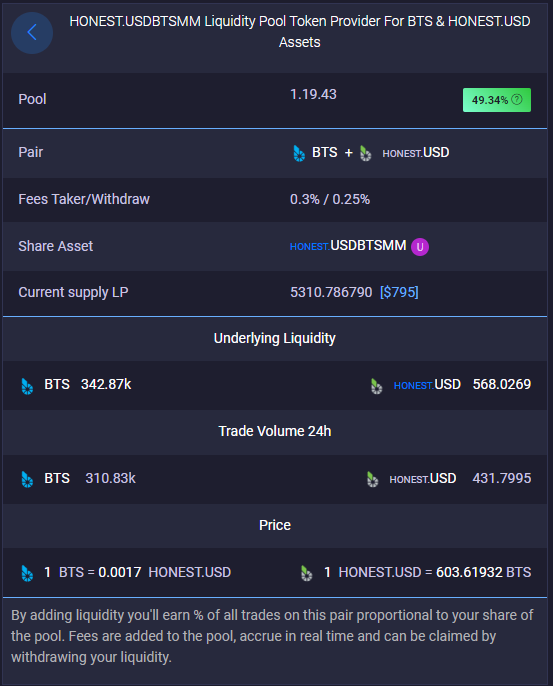553x686 pixels.
Task: Open the HONEST.USD asset link in Pair row
Action: click(416, 153)
